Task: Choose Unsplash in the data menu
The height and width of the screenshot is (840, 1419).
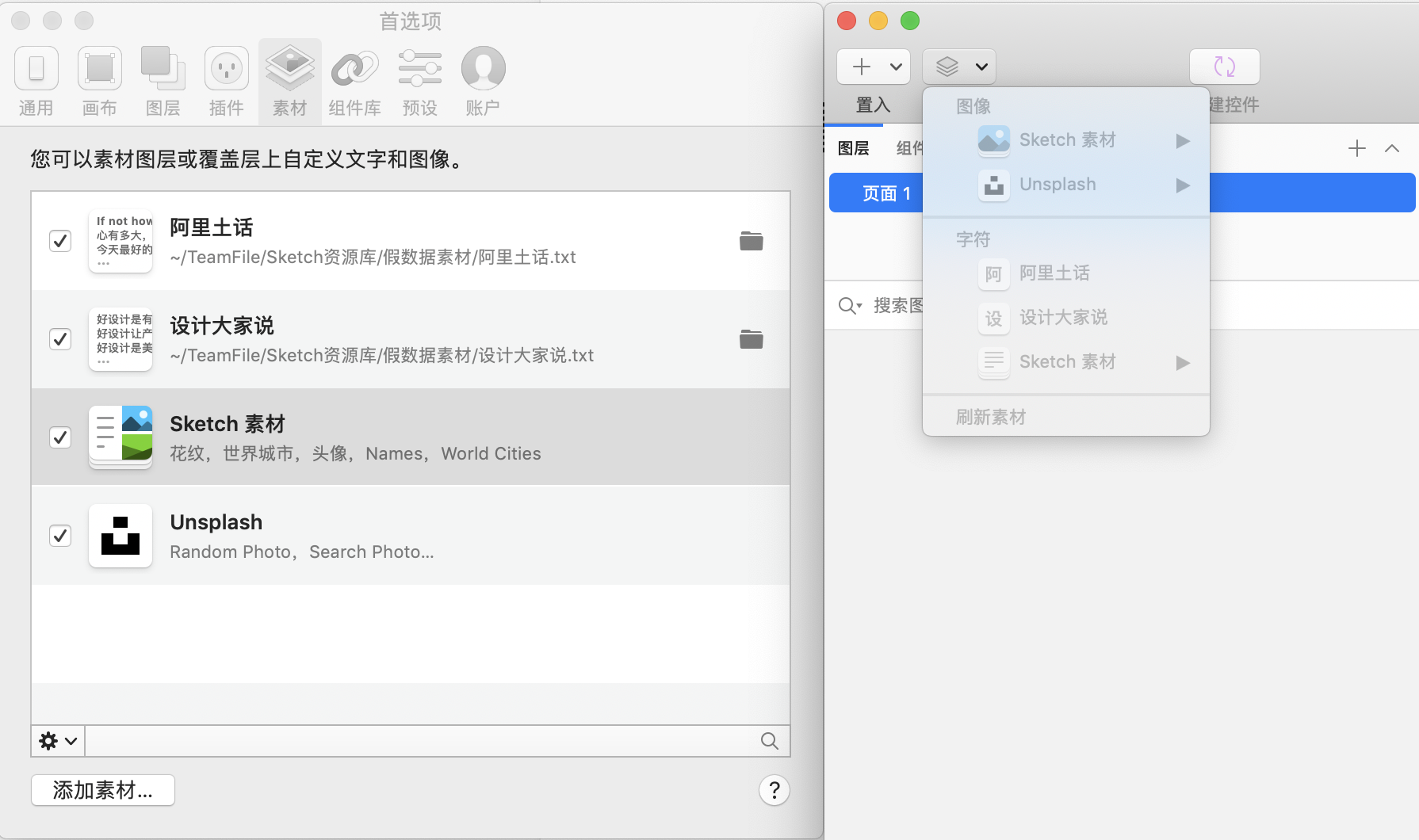Action: coord(1066,185)
